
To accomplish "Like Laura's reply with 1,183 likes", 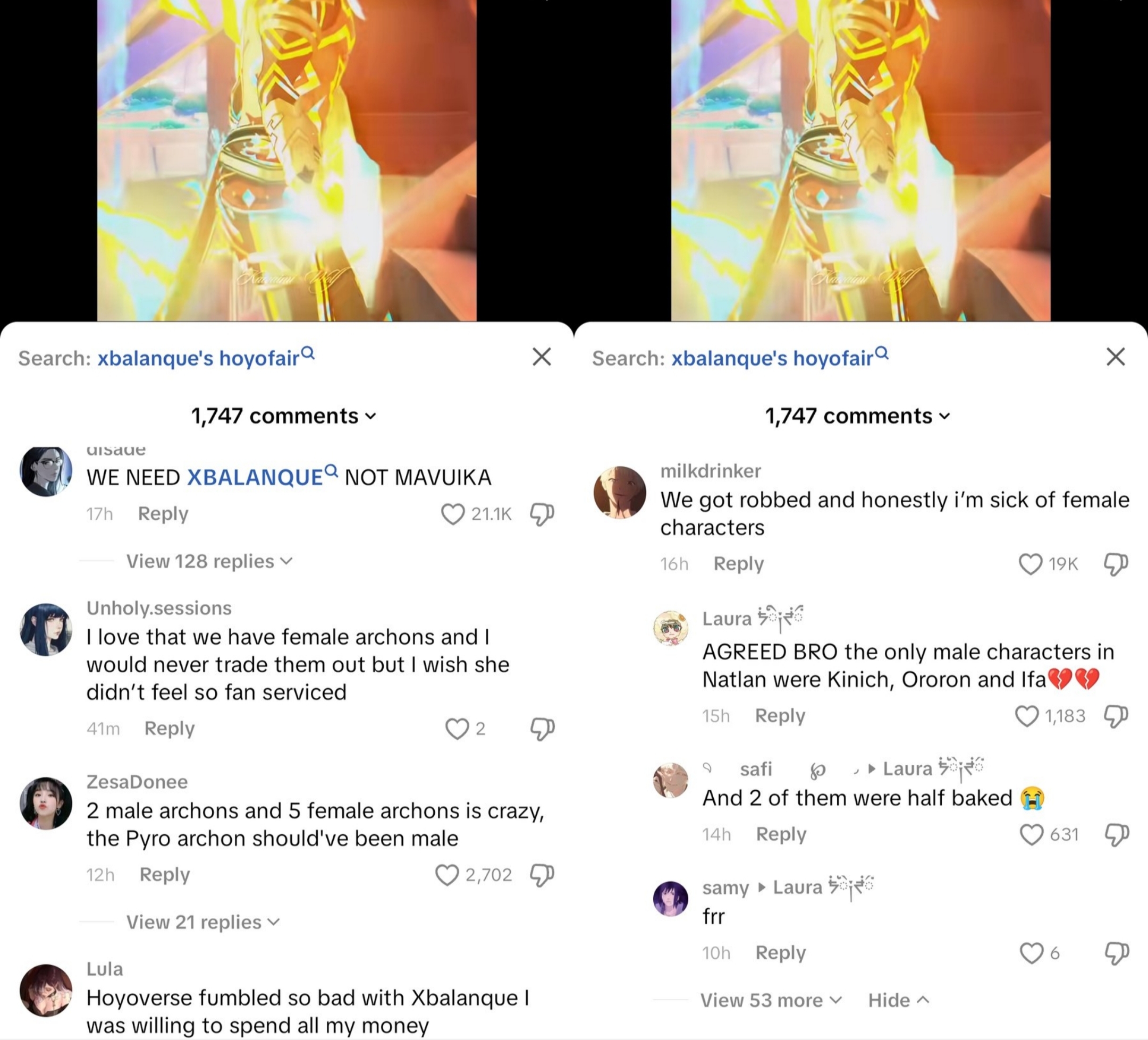I will click(1027, 716).
